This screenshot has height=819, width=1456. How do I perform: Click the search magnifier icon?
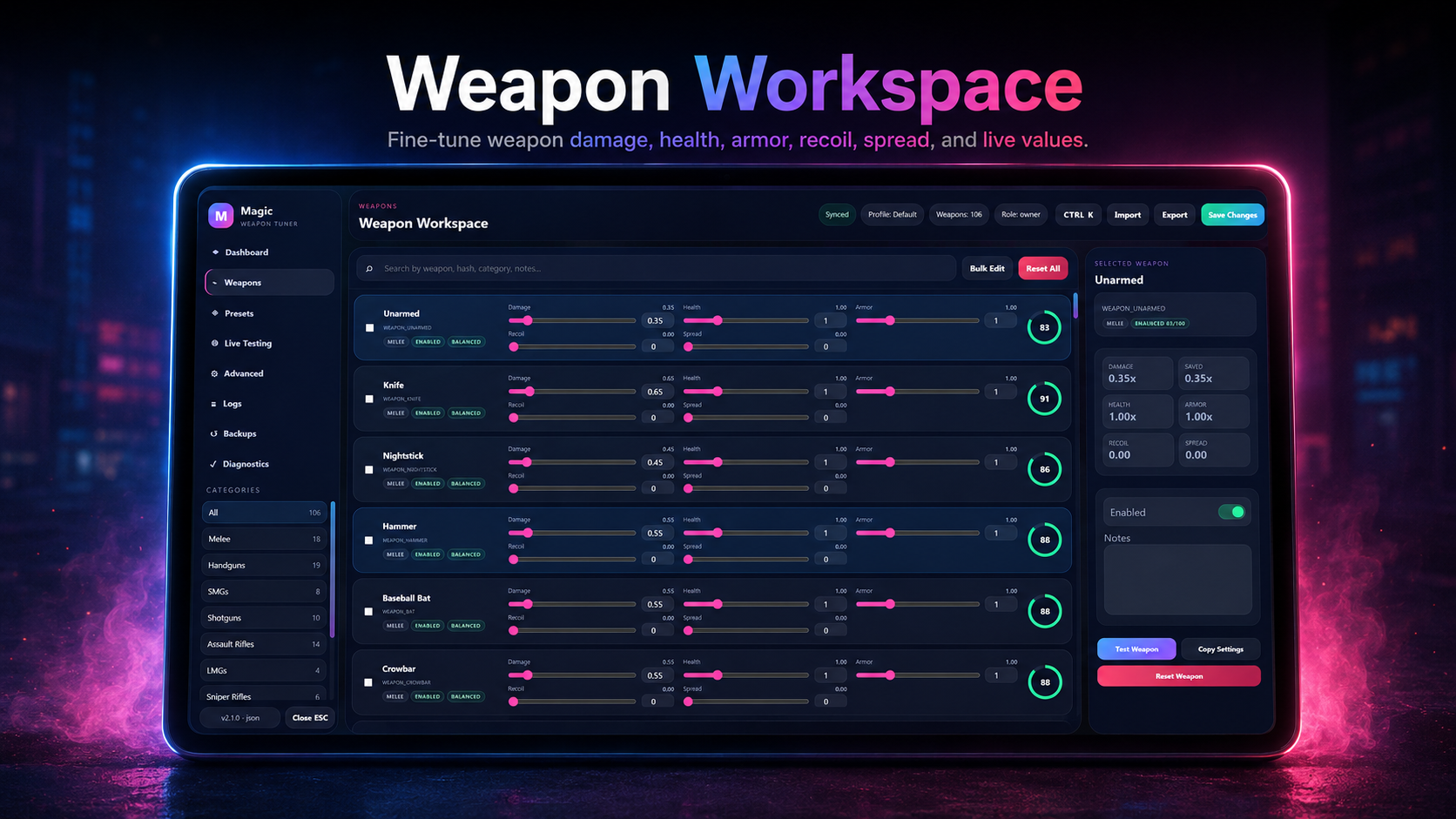pyautogui.click(x=369, y=269)
